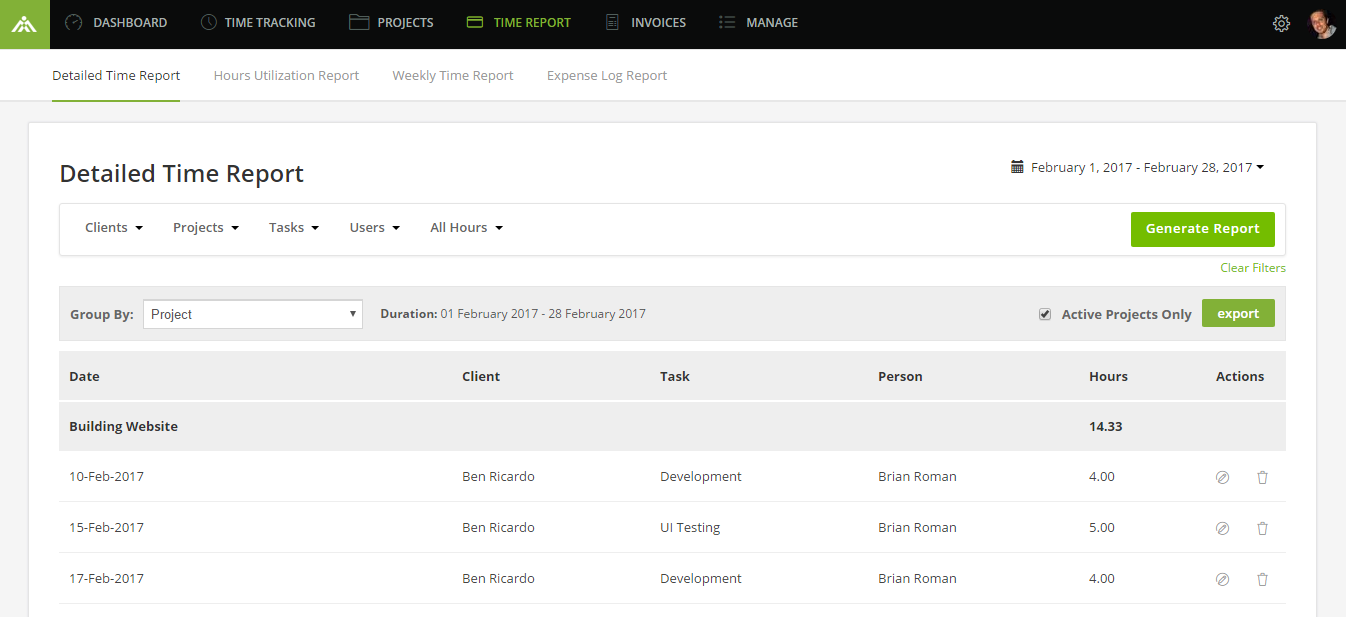Open the Projects filter dropdown
The width and height of the screenshot is (1346, 617).
pos(206,227)
